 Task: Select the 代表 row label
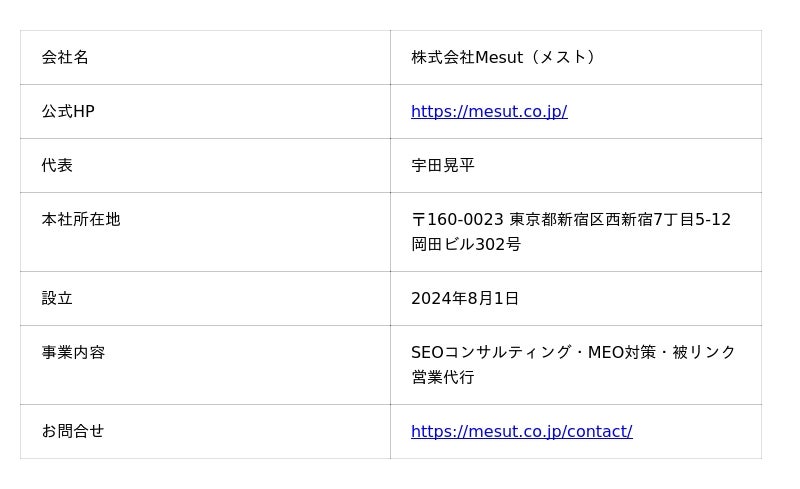57,166
